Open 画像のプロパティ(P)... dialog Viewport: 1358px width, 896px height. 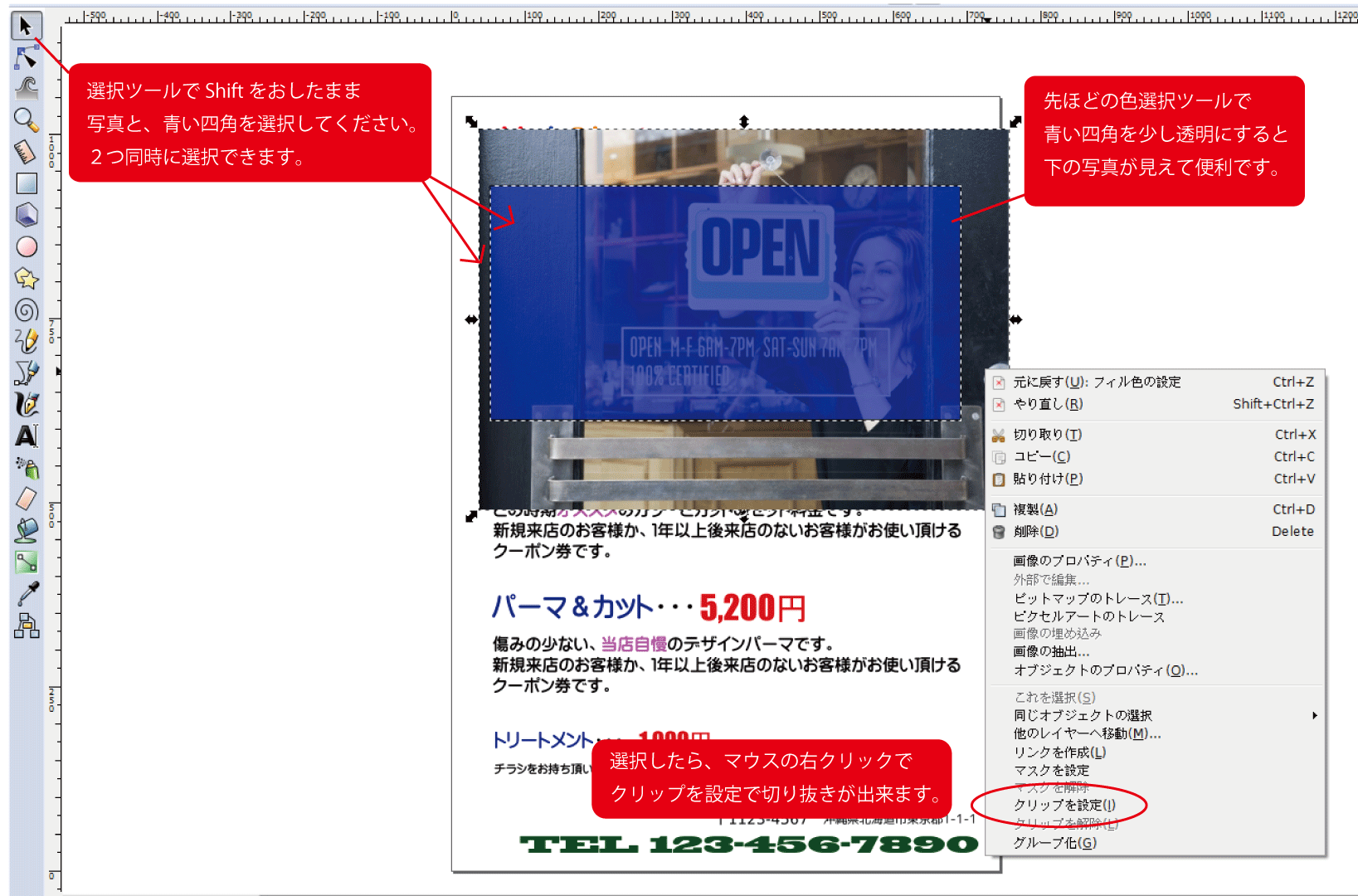tap(1155, 561)
